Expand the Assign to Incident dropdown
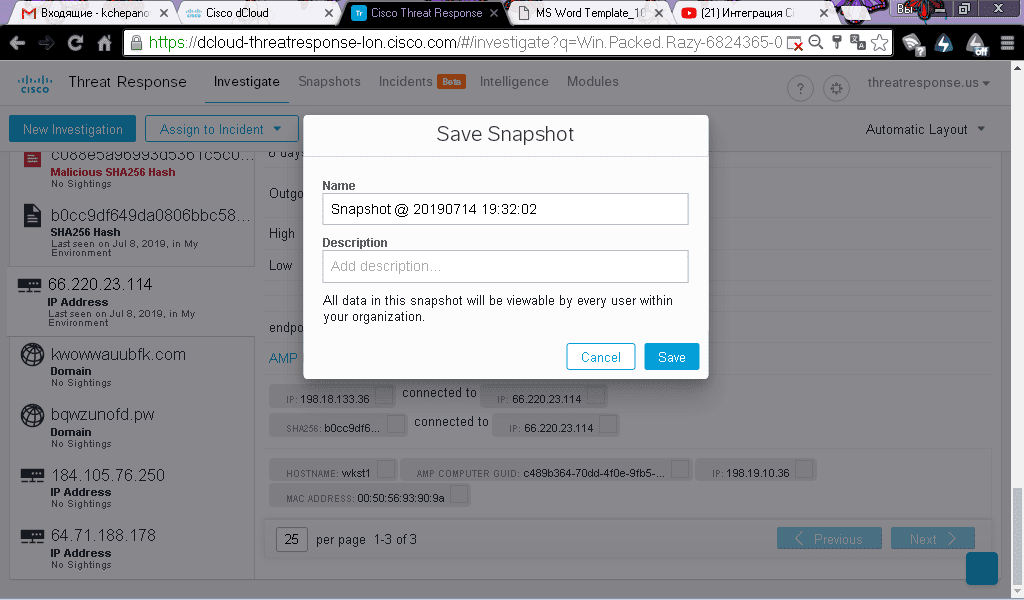This screenshot has height=600, width=1024. pyautogui.click(x=221, y=129)
